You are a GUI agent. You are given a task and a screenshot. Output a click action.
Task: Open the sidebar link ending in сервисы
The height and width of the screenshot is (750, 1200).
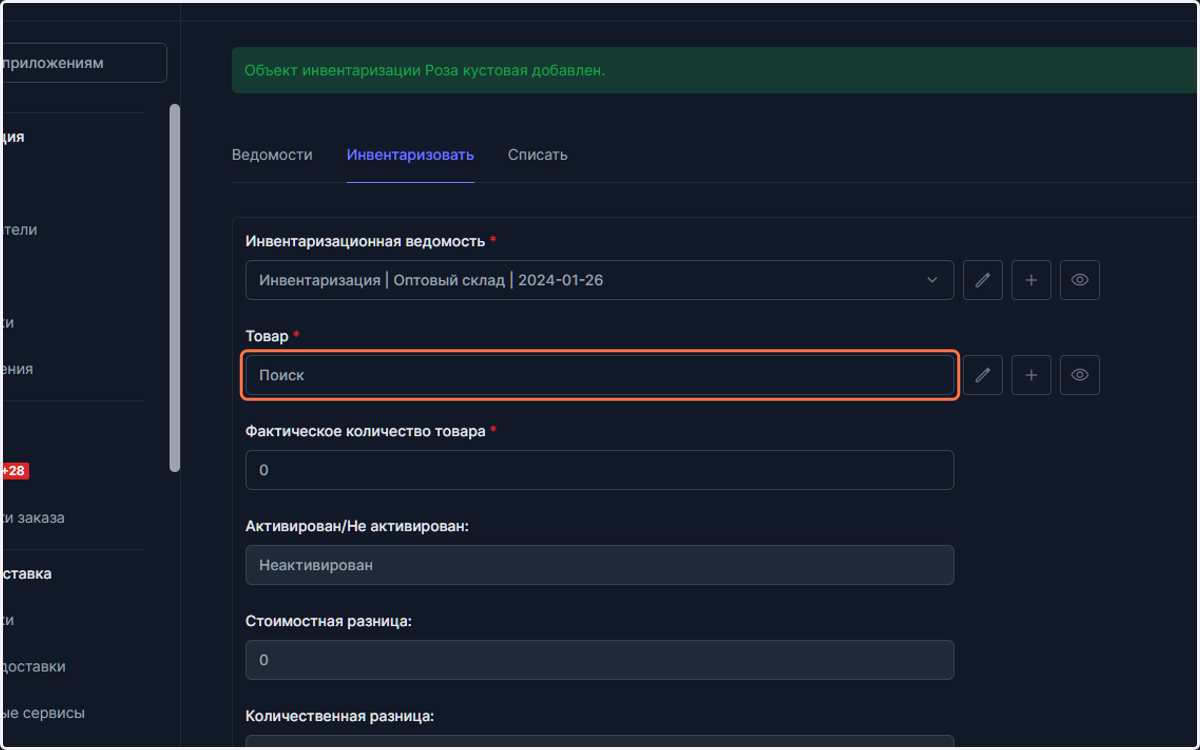coord(42,713)
